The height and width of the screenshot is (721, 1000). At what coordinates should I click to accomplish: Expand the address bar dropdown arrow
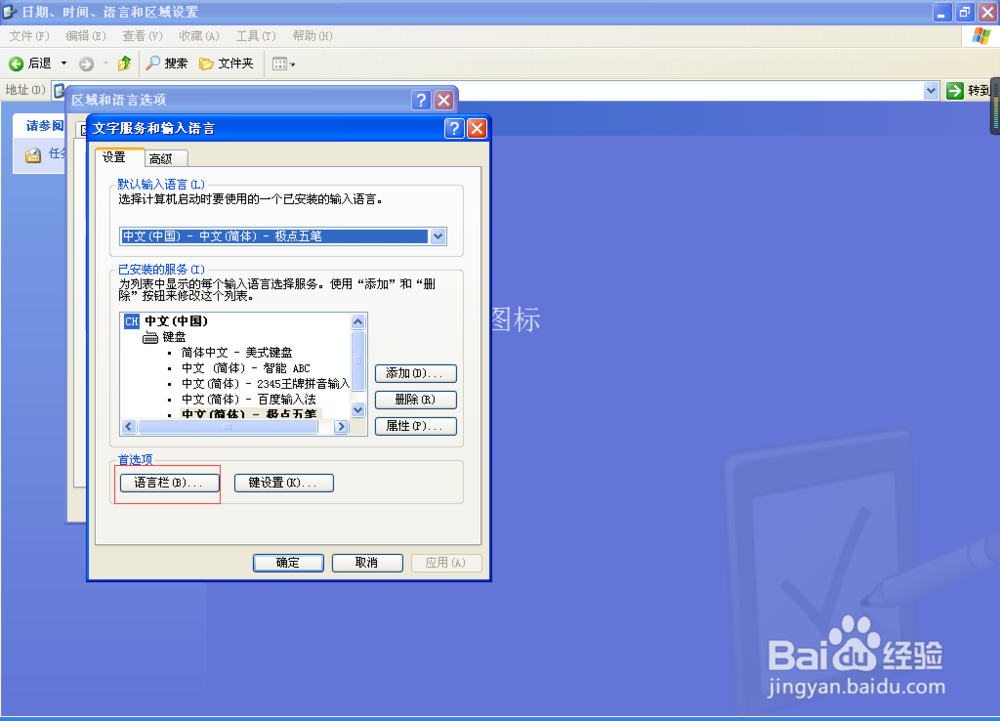930,91
